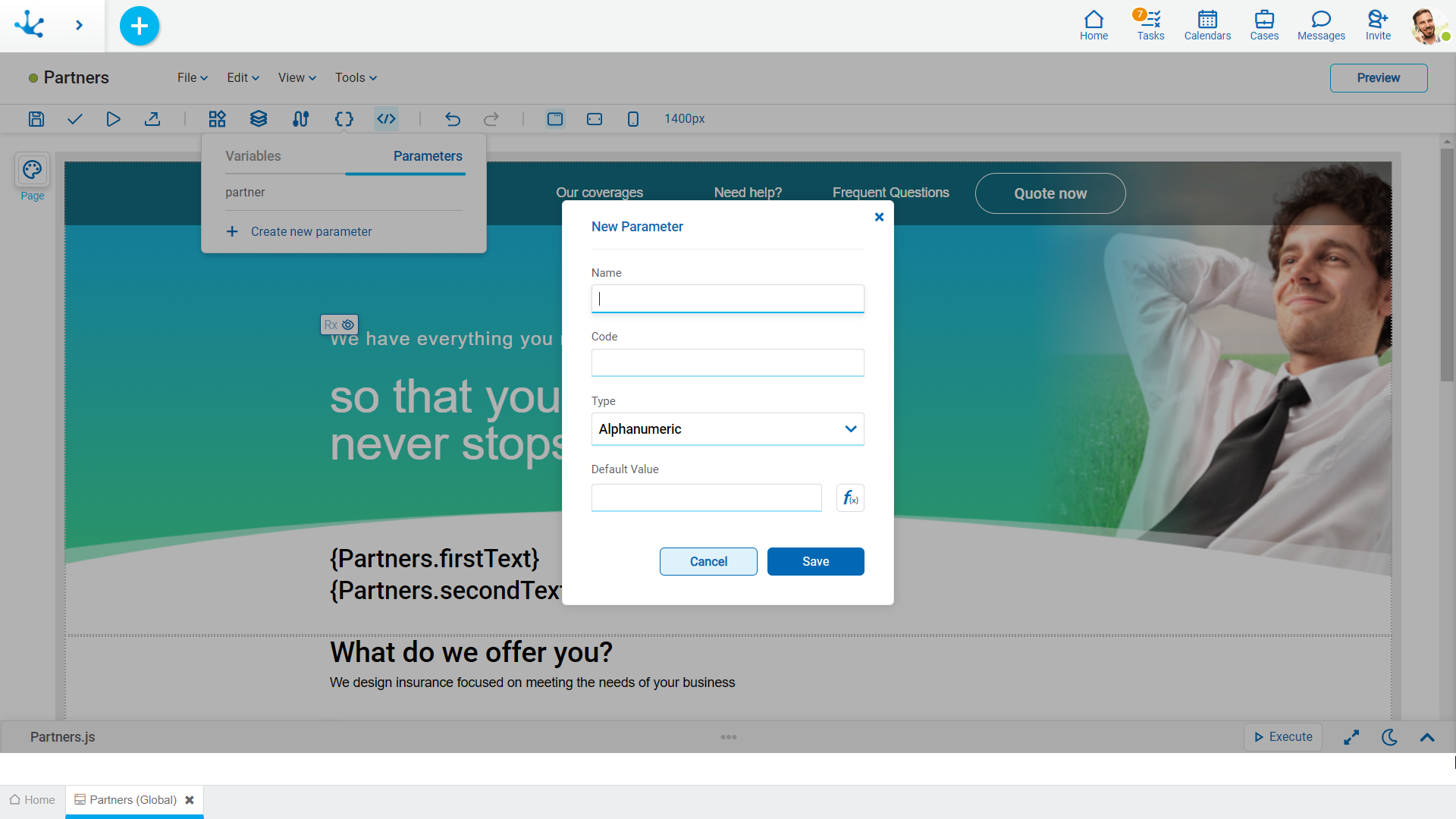Click the formula fx button
This screenshot has height=819, width=1456.
click(850, 498)
